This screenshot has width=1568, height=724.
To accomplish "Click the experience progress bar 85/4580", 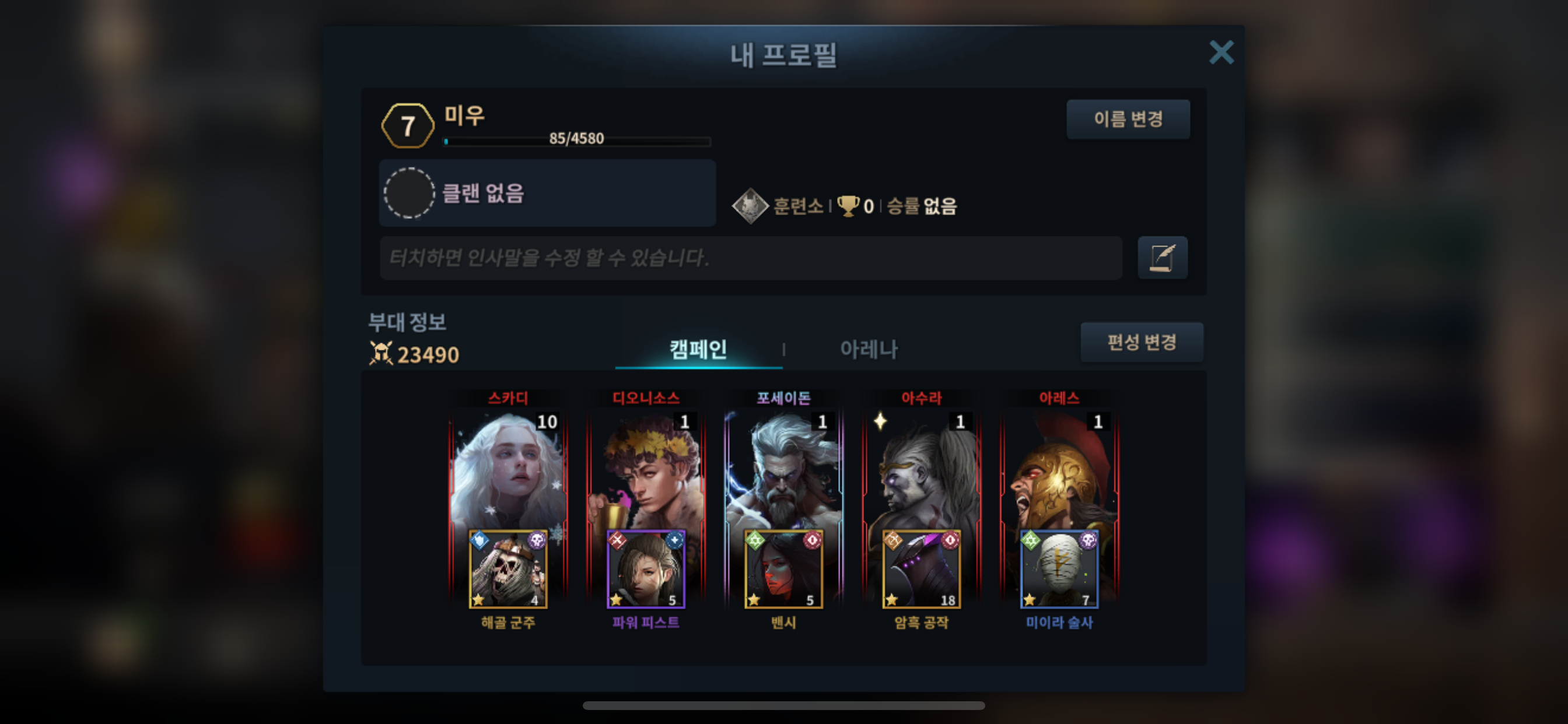I will point(576,140).
